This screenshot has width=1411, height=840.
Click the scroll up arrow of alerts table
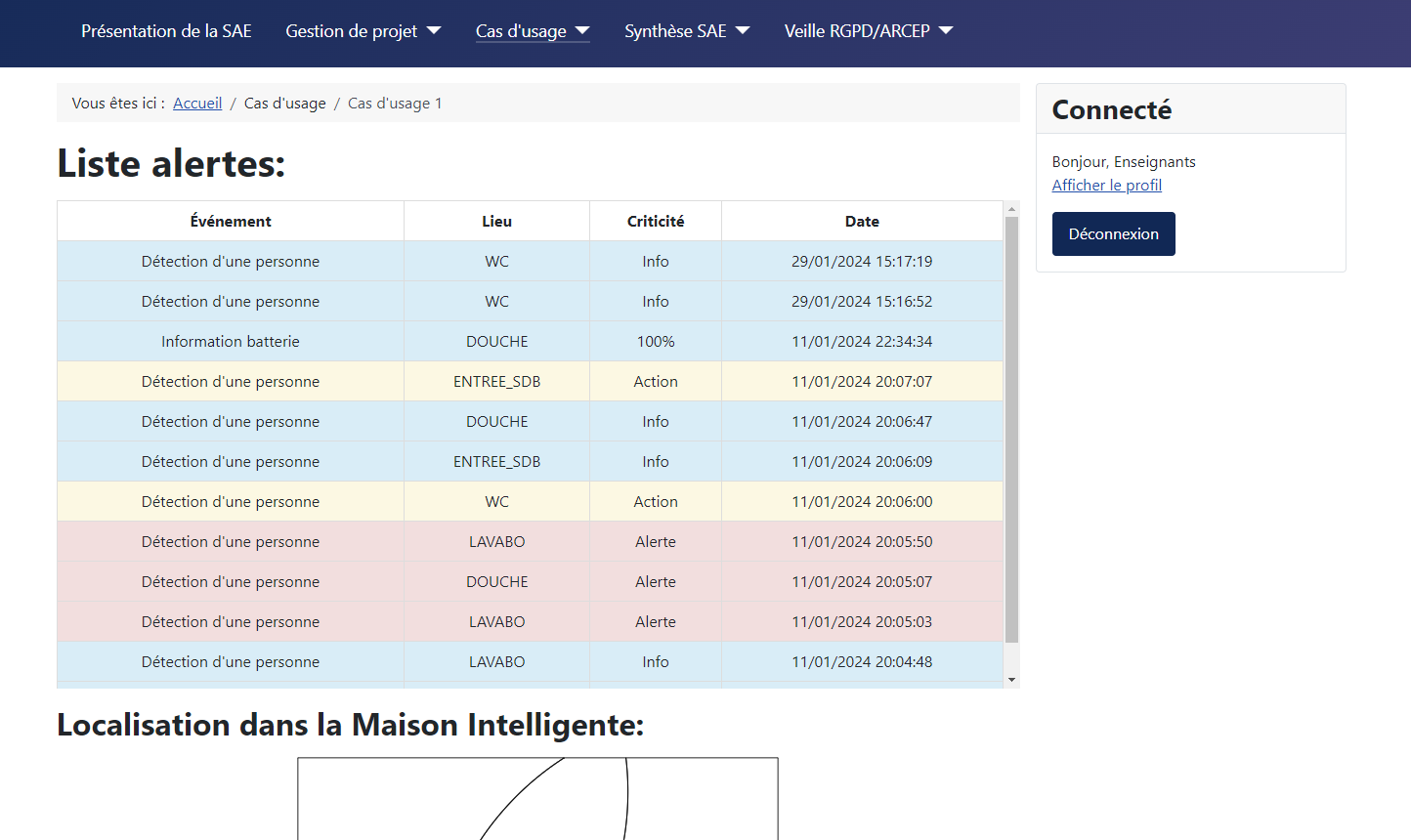1011,209
